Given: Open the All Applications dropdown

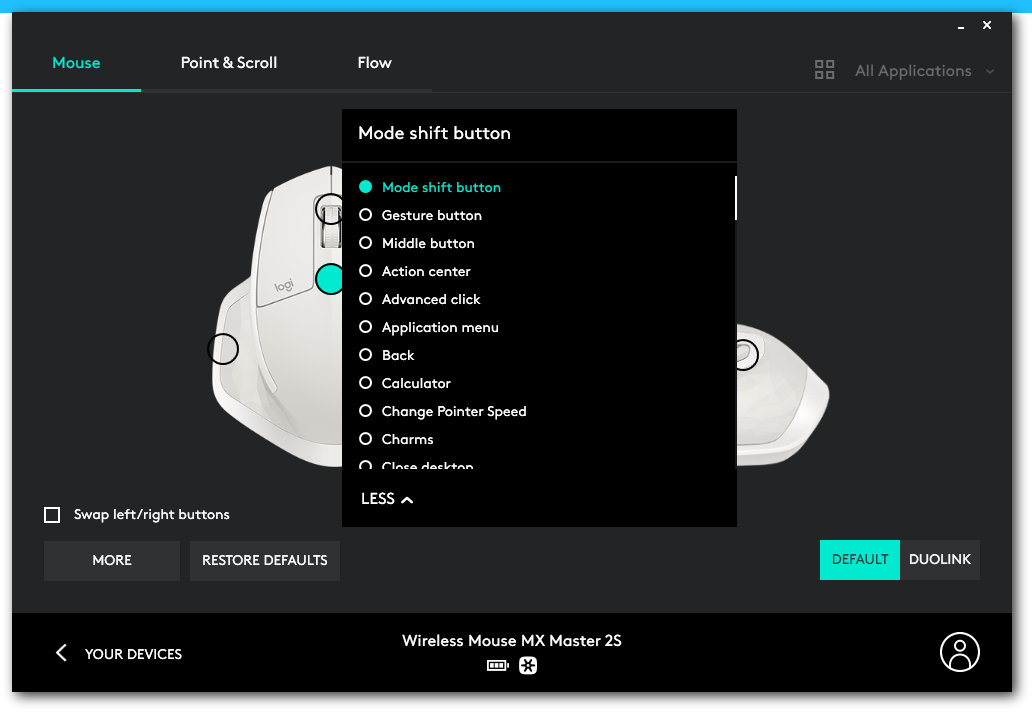Looking at the screenshot, I should [924, 71].
